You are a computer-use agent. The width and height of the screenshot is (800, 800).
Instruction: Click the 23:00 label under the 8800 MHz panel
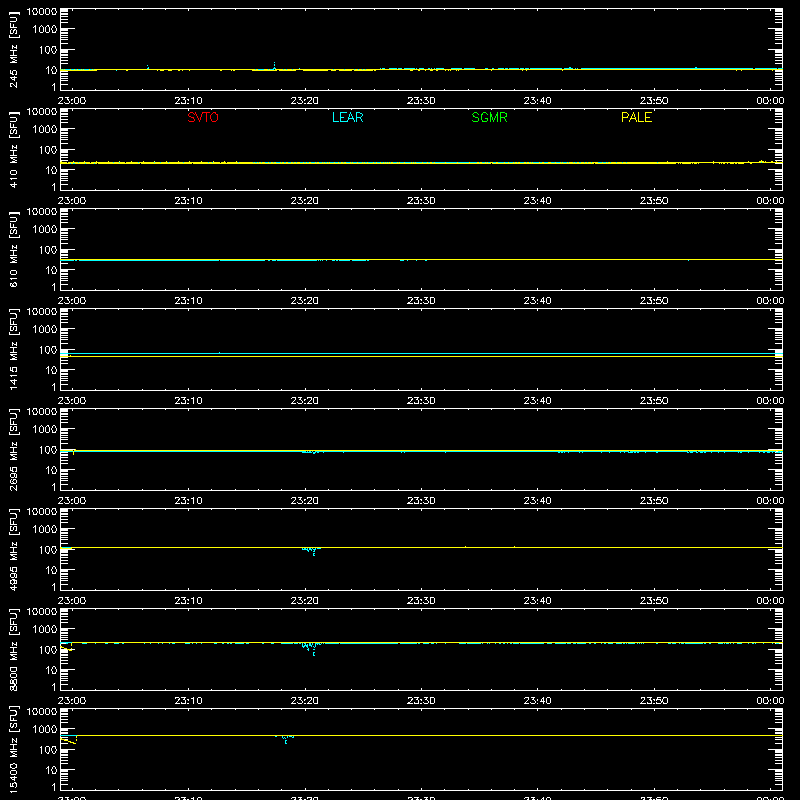pos(71,701)
